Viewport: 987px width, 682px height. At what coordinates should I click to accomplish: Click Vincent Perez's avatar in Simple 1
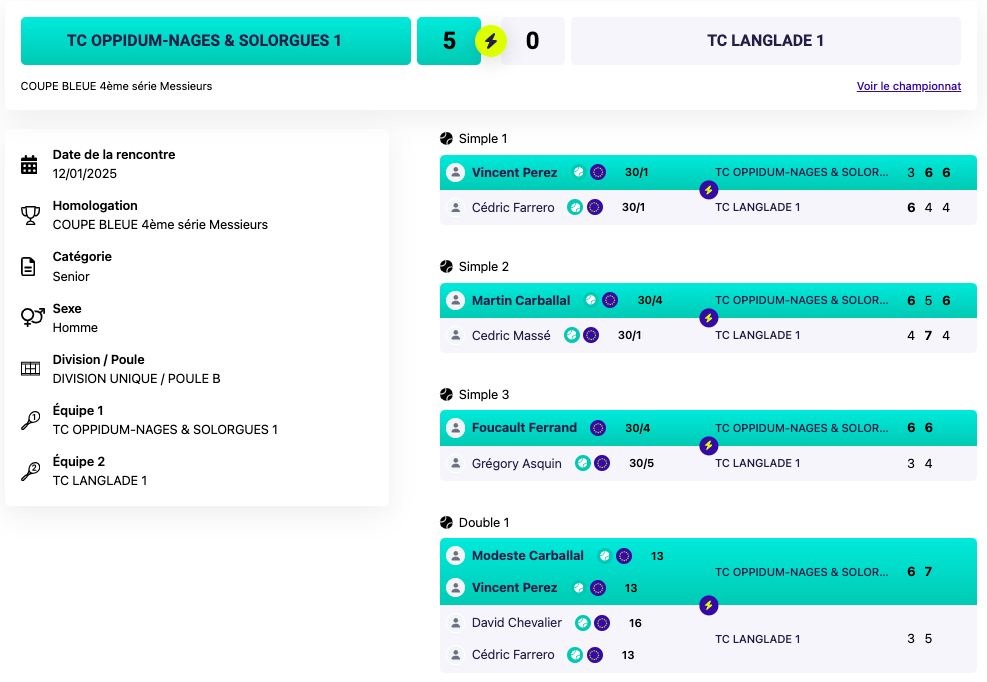[x=456, y=172]
